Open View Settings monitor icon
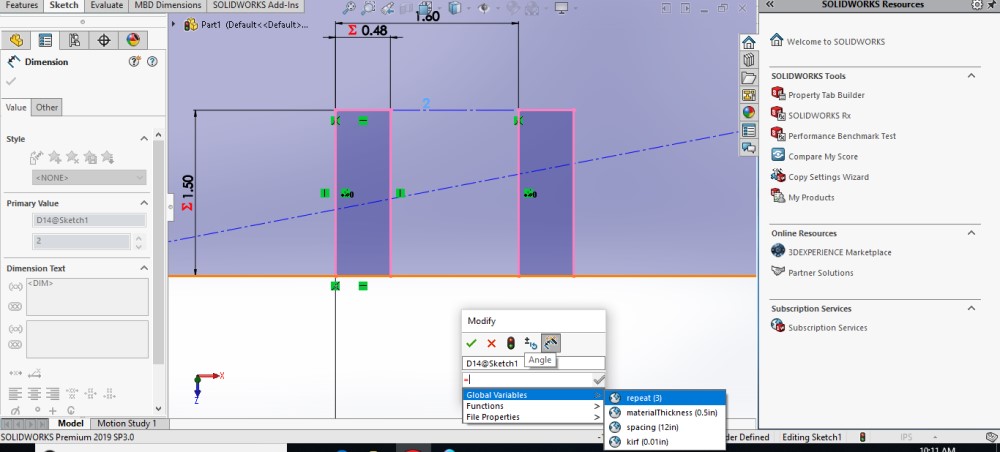 click(561, 8)
